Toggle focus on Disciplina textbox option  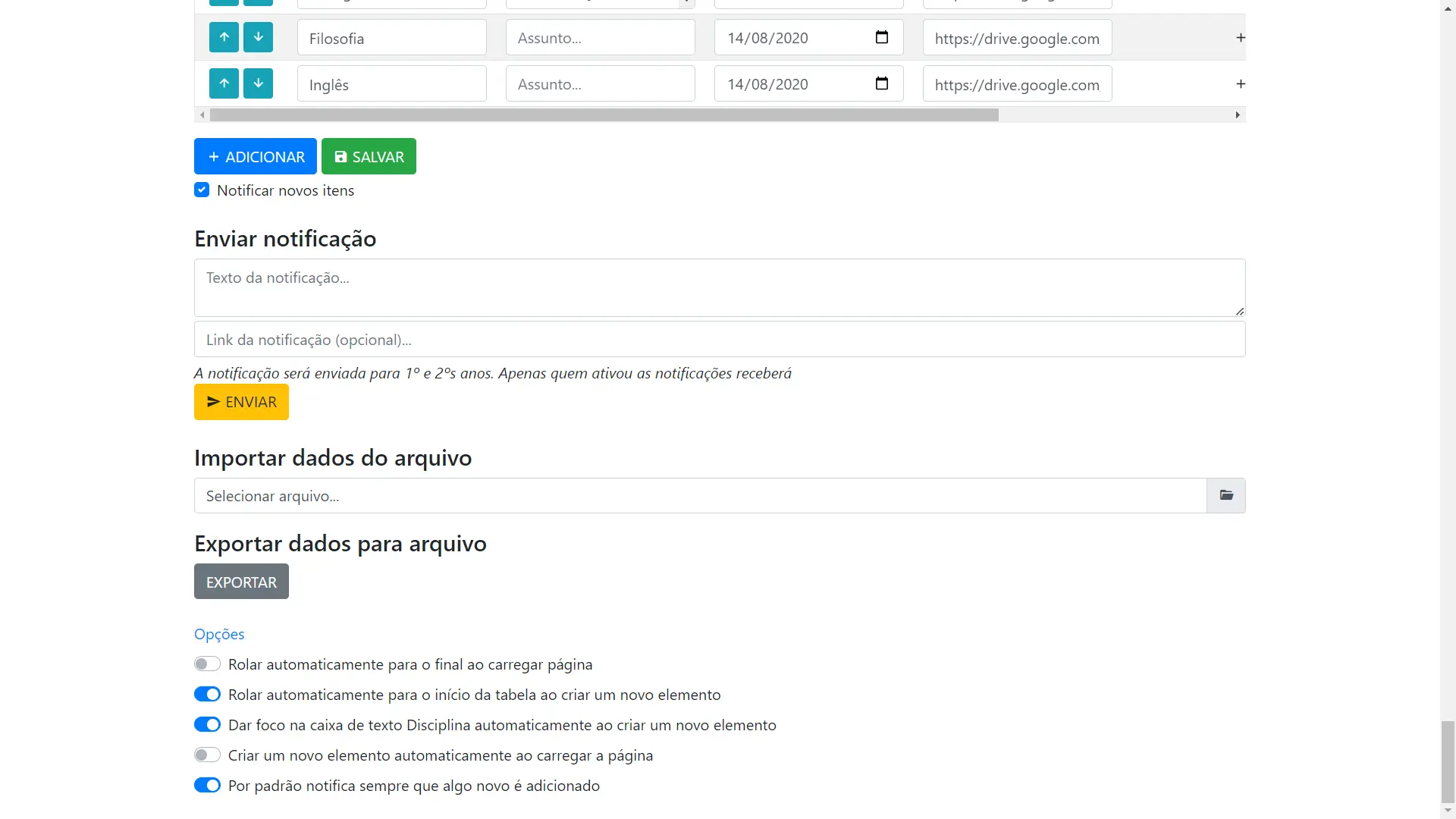click(x=207, y=725)
